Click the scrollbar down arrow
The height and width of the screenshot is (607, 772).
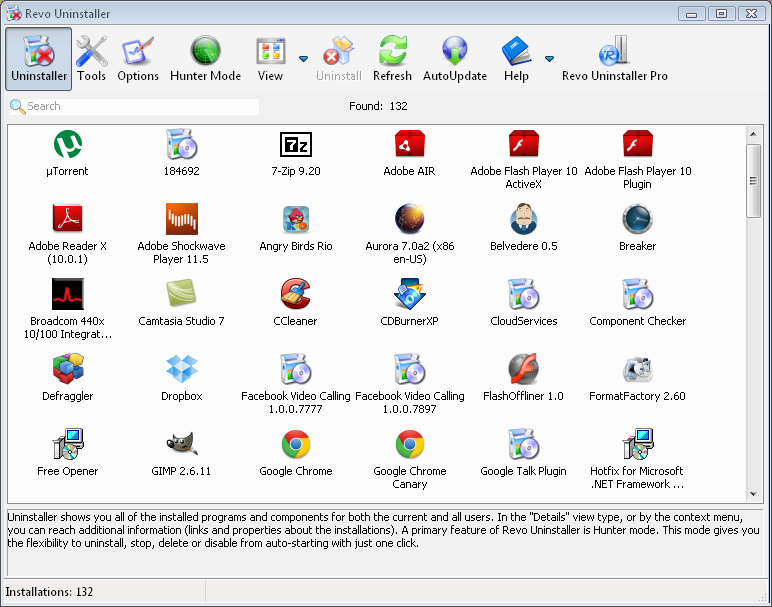point(753,494)
